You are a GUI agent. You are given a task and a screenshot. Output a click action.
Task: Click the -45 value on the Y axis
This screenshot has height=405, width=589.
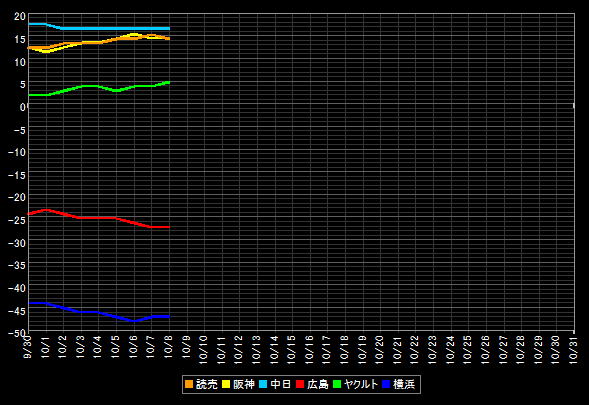(x=17, y=311)
